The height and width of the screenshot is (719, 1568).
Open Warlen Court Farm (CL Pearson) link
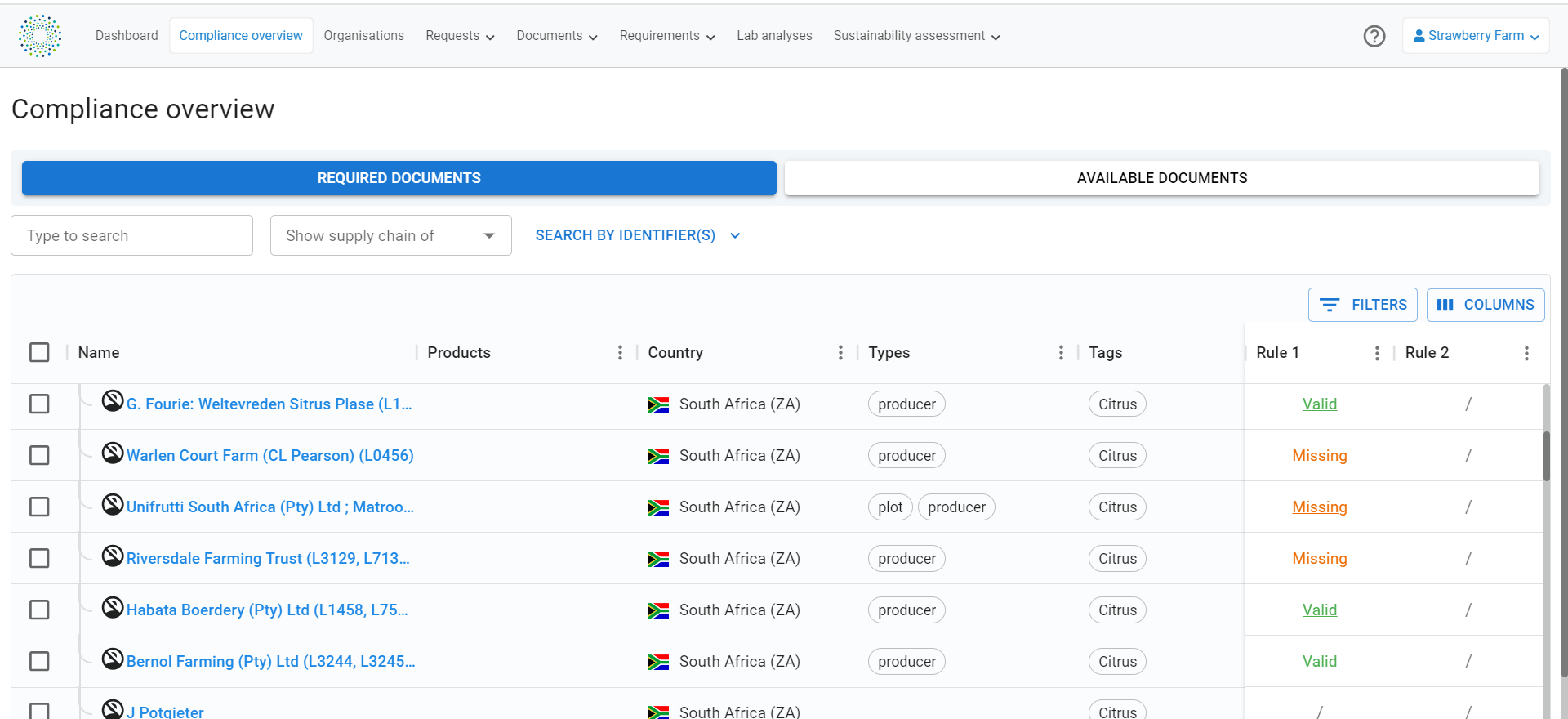click(270, 456)
